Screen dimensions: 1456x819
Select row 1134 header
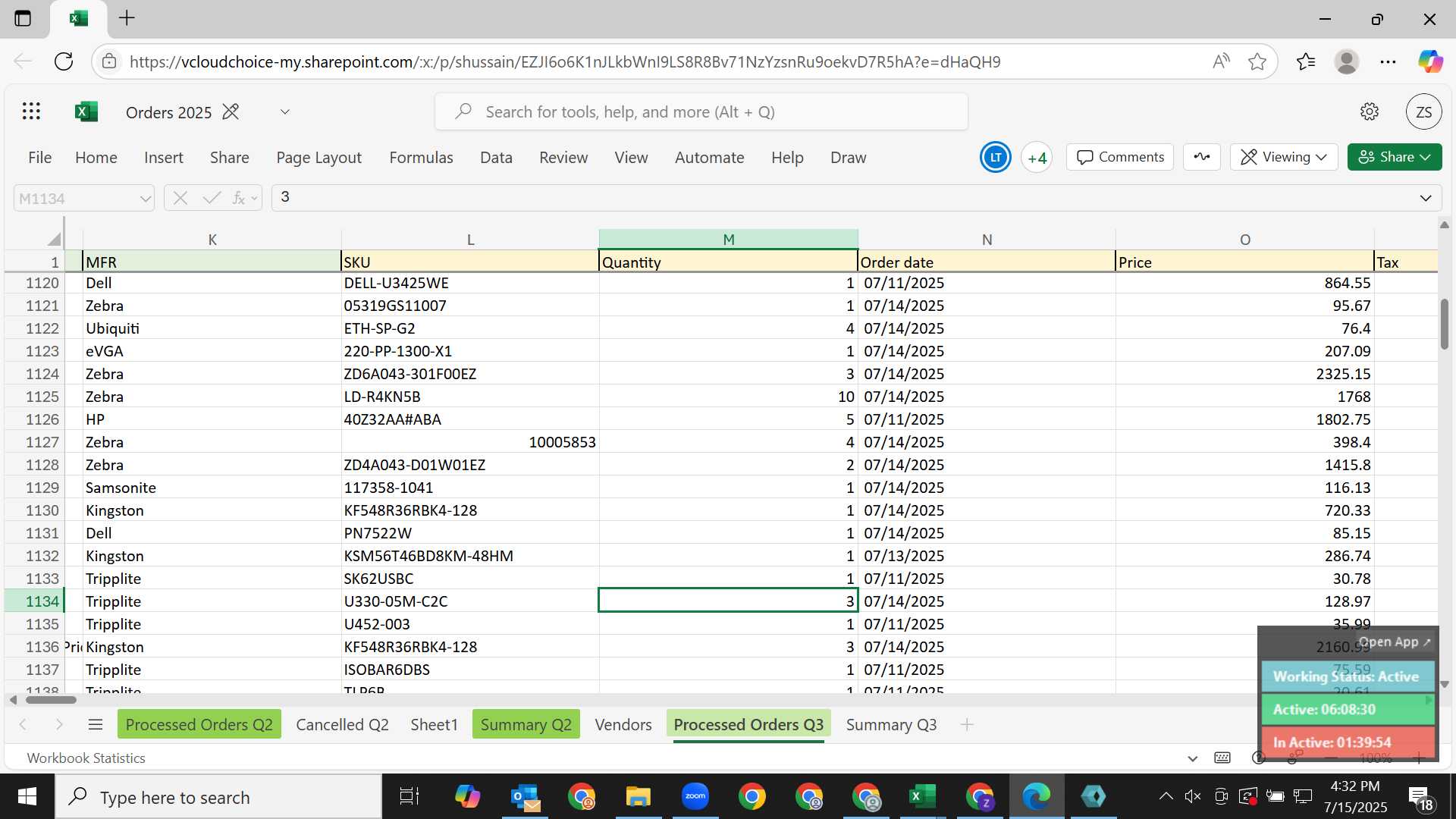point(35,601)
